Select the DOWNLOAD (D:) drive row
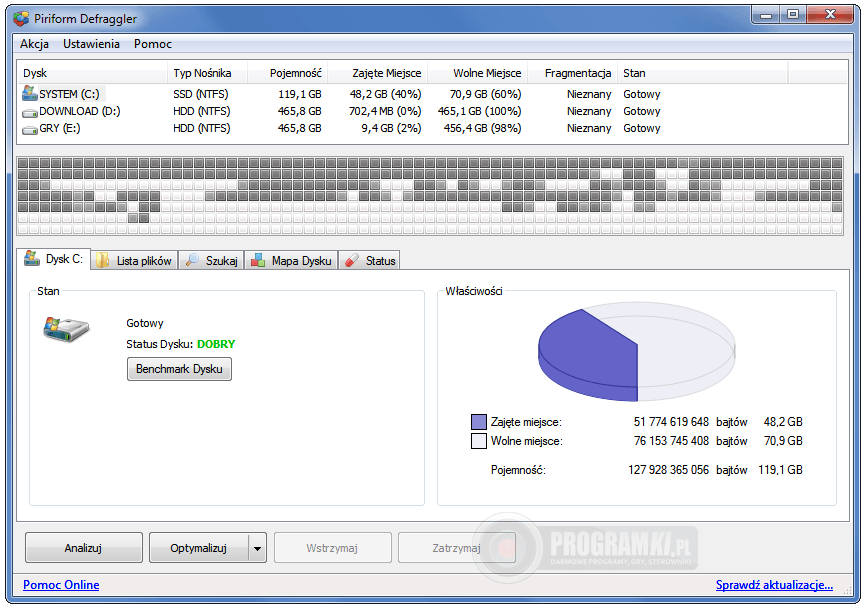The width and height of the screenshot is (864, 605). [433, 111]
